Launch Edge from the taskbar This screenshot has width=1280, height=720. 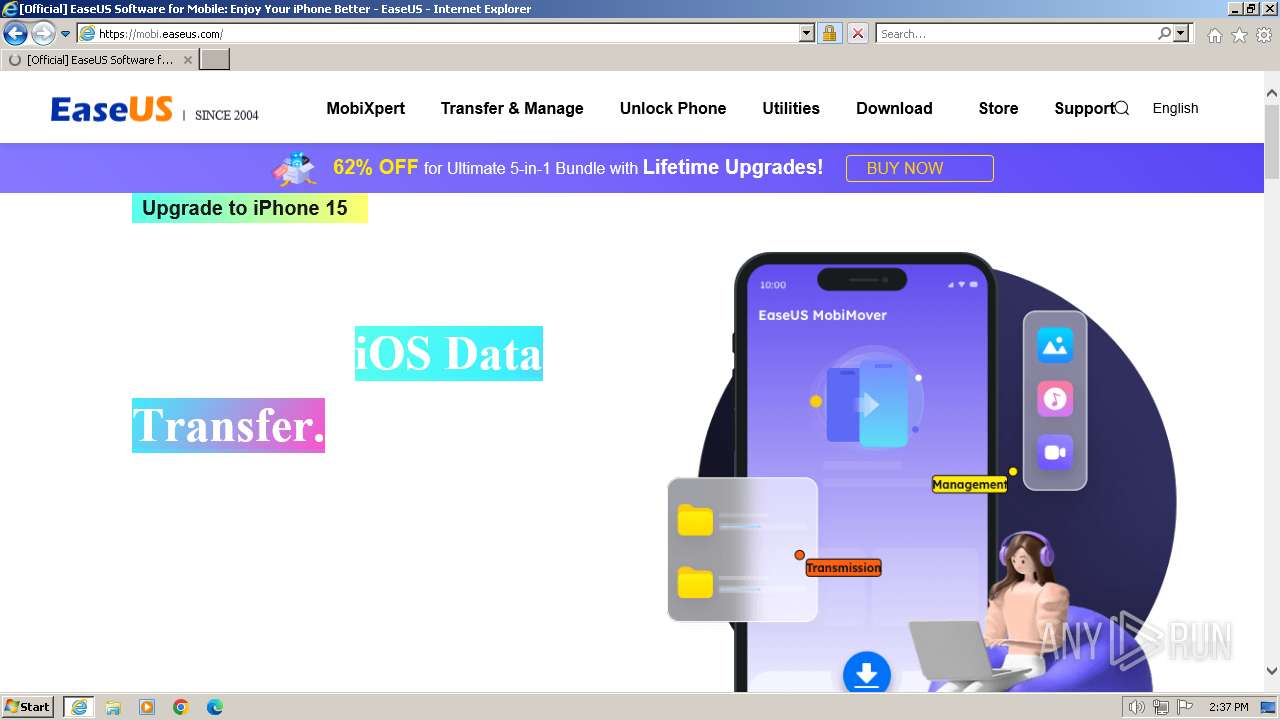coord(215,707)
